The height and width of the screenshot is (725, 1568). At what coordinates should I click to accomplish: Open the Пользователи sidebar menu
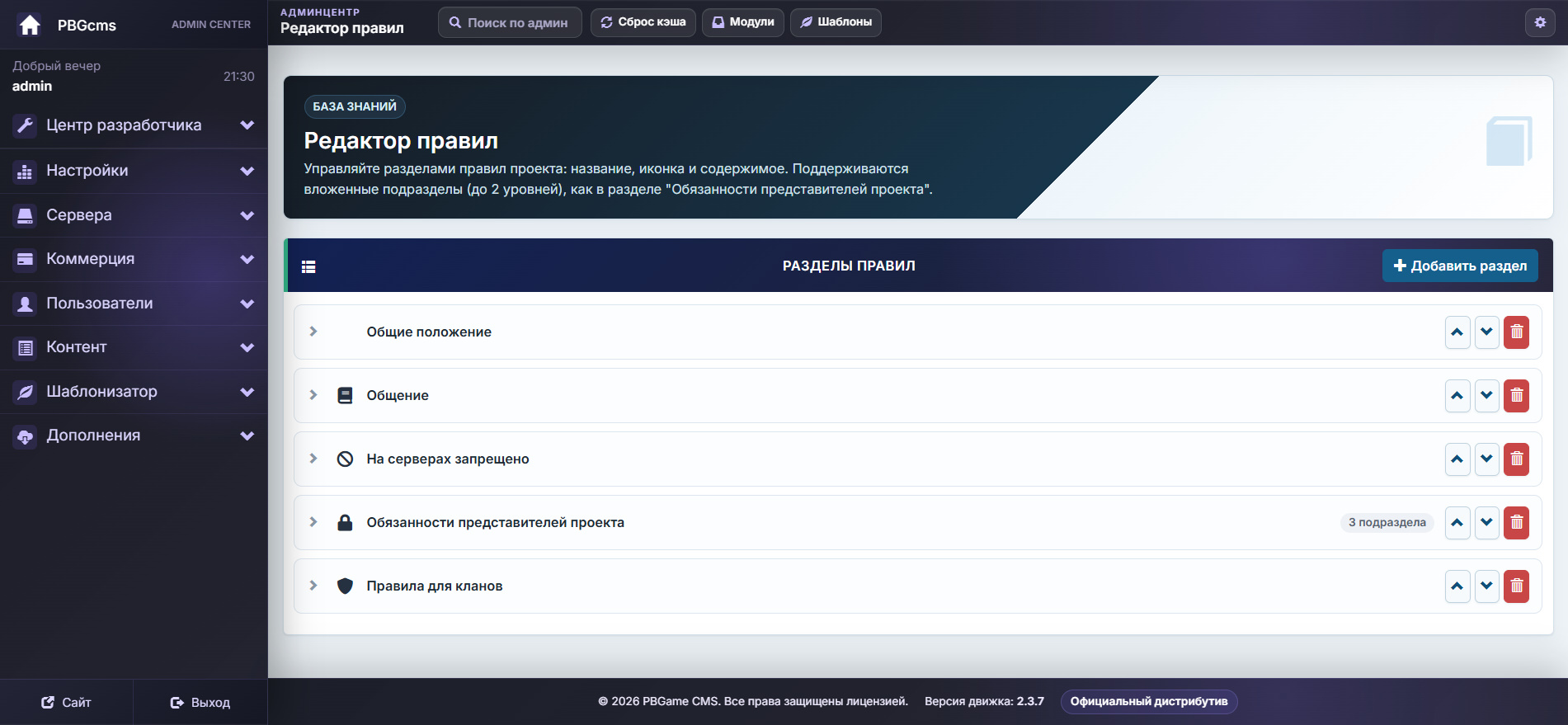point(134,304)
